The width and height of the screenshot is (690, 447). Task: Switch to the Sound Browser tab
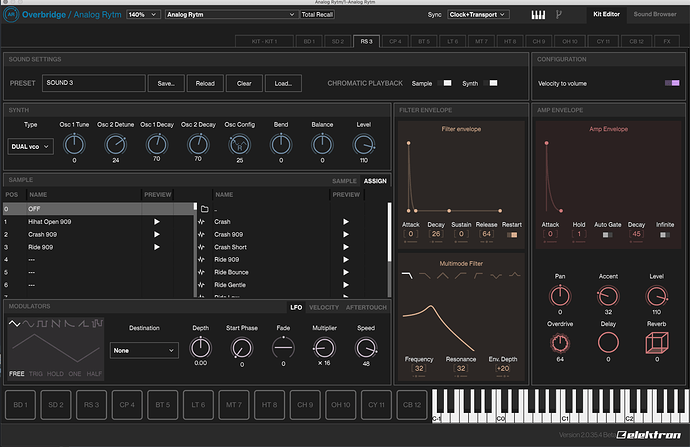point(655,14)
